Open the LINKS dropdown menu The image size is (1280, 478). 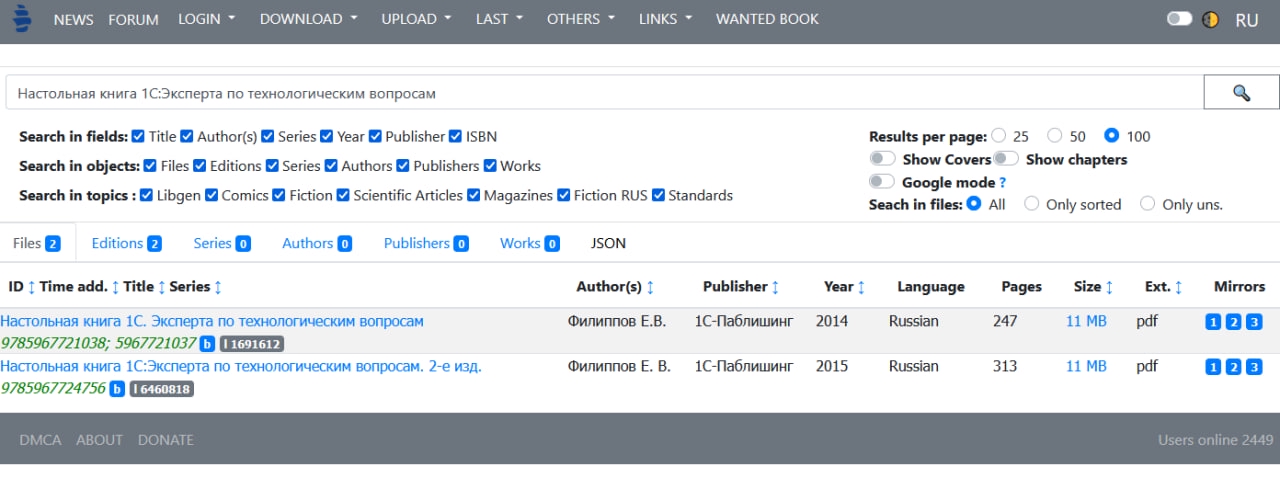click(x=665, y=19)
